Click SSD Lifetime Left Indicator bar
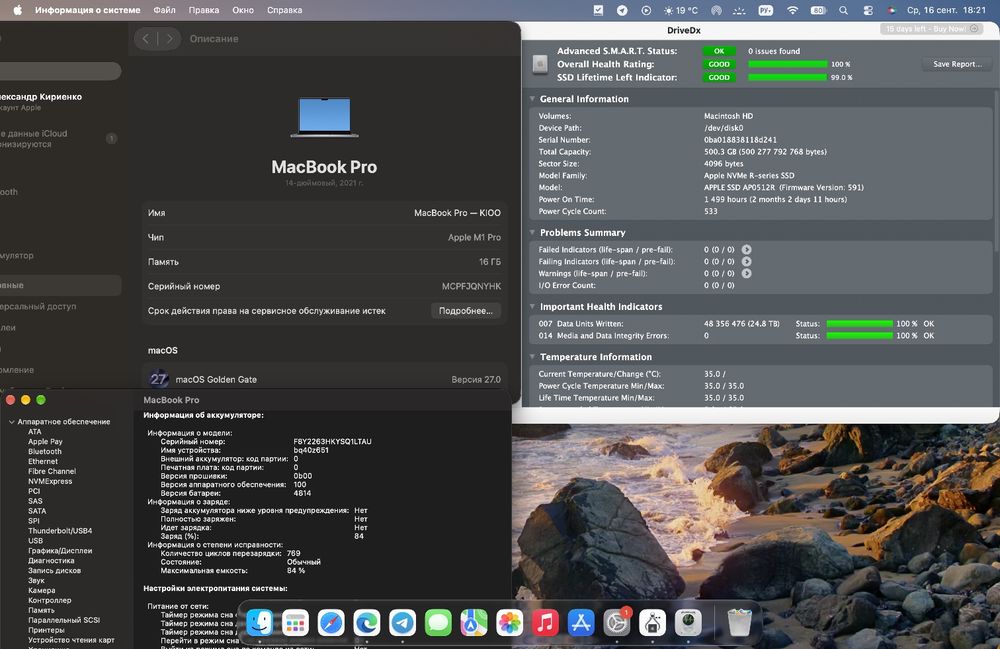Image resolution: width=1000 pixels, height=649 pixels. point(788,78)
